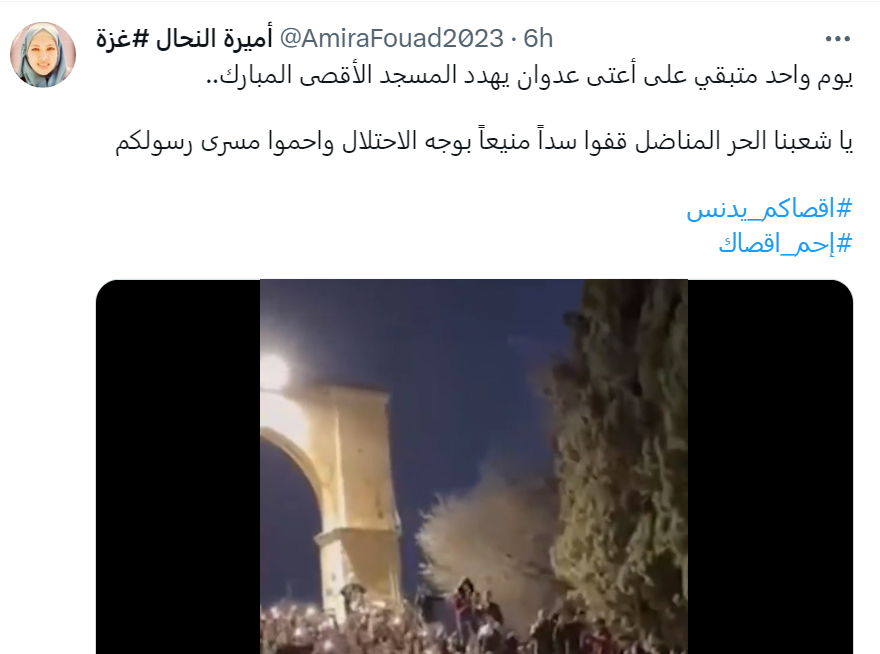Image resolution: width=880 pixels, height=654 pixels.
Task: Open Amira's profile avatar photo
Action: (x=43, y=54)
